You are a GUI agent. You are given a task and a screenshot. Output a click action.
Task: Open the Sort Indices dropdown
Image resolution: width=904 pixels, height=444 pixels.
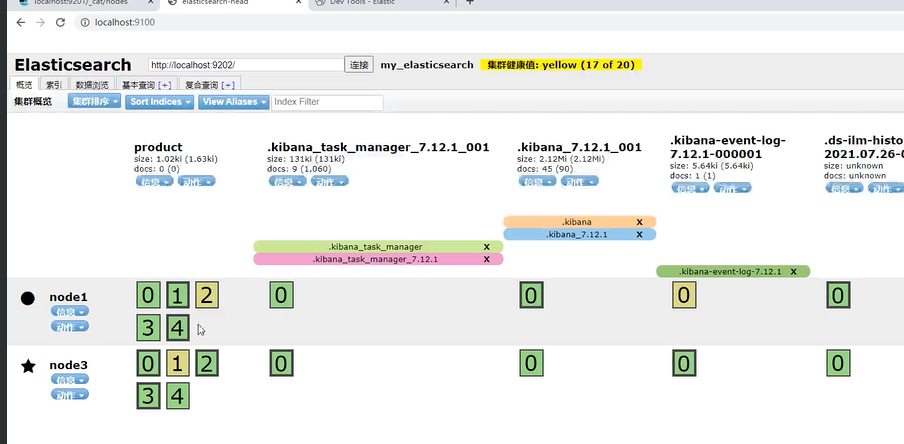pyautogui.click(x=160, y=101)
